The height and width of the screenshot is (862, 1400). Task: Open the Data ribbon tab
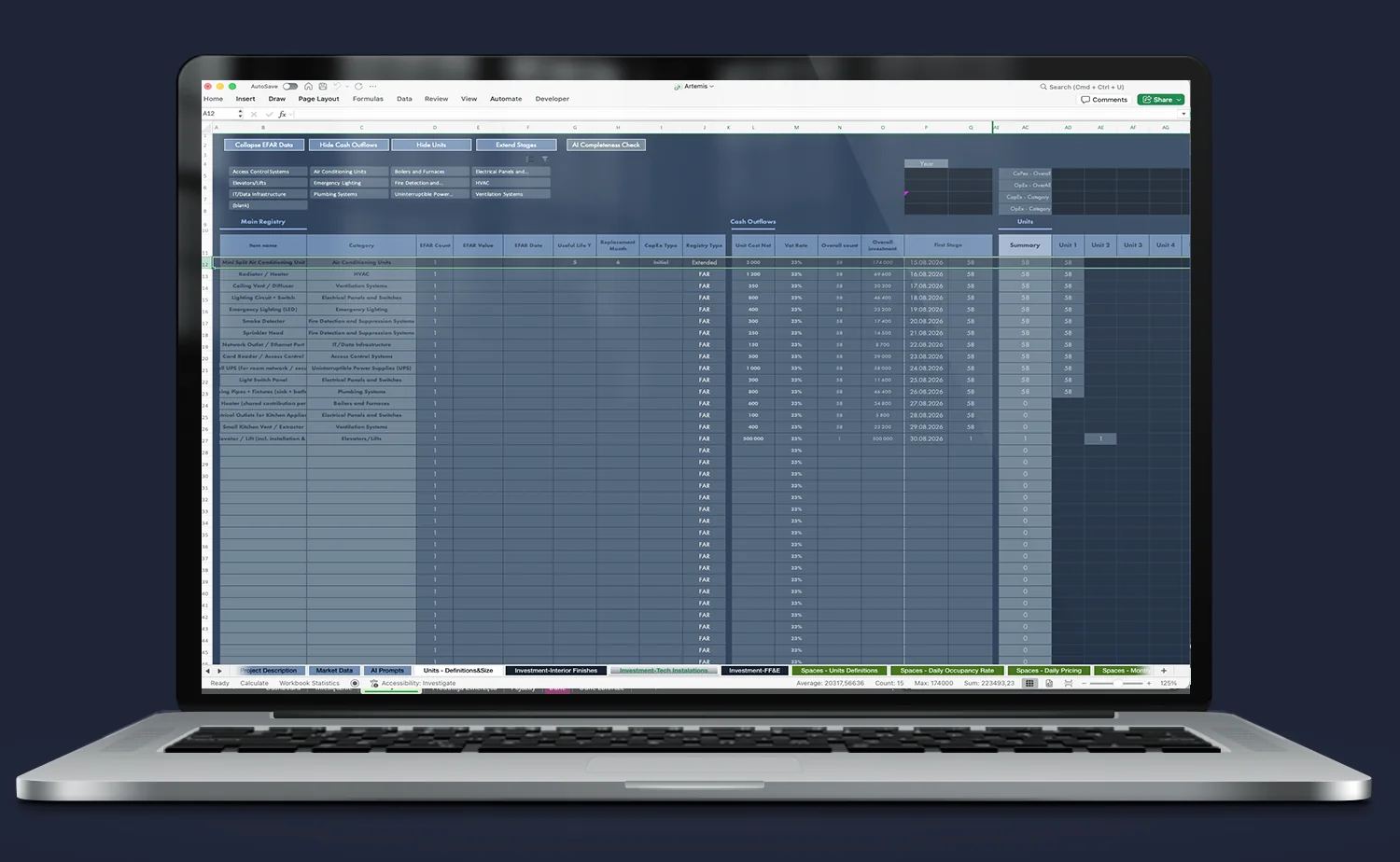click(x=404, y=99)
